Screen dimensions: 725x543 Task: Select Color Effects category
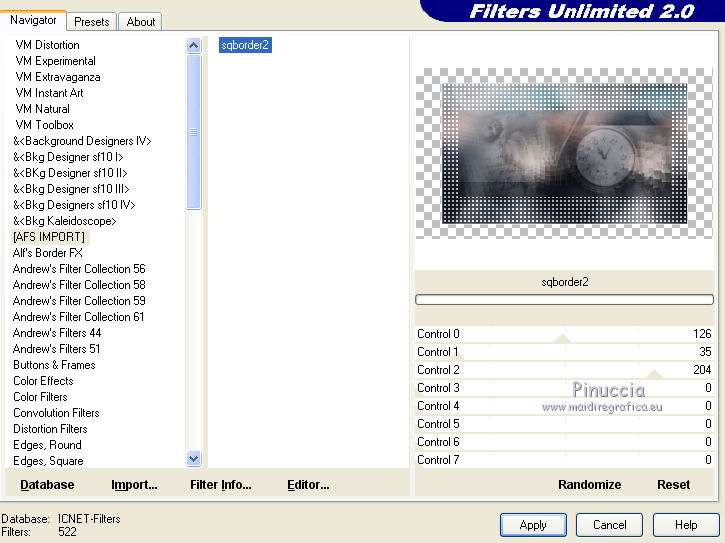click(43, 381)
